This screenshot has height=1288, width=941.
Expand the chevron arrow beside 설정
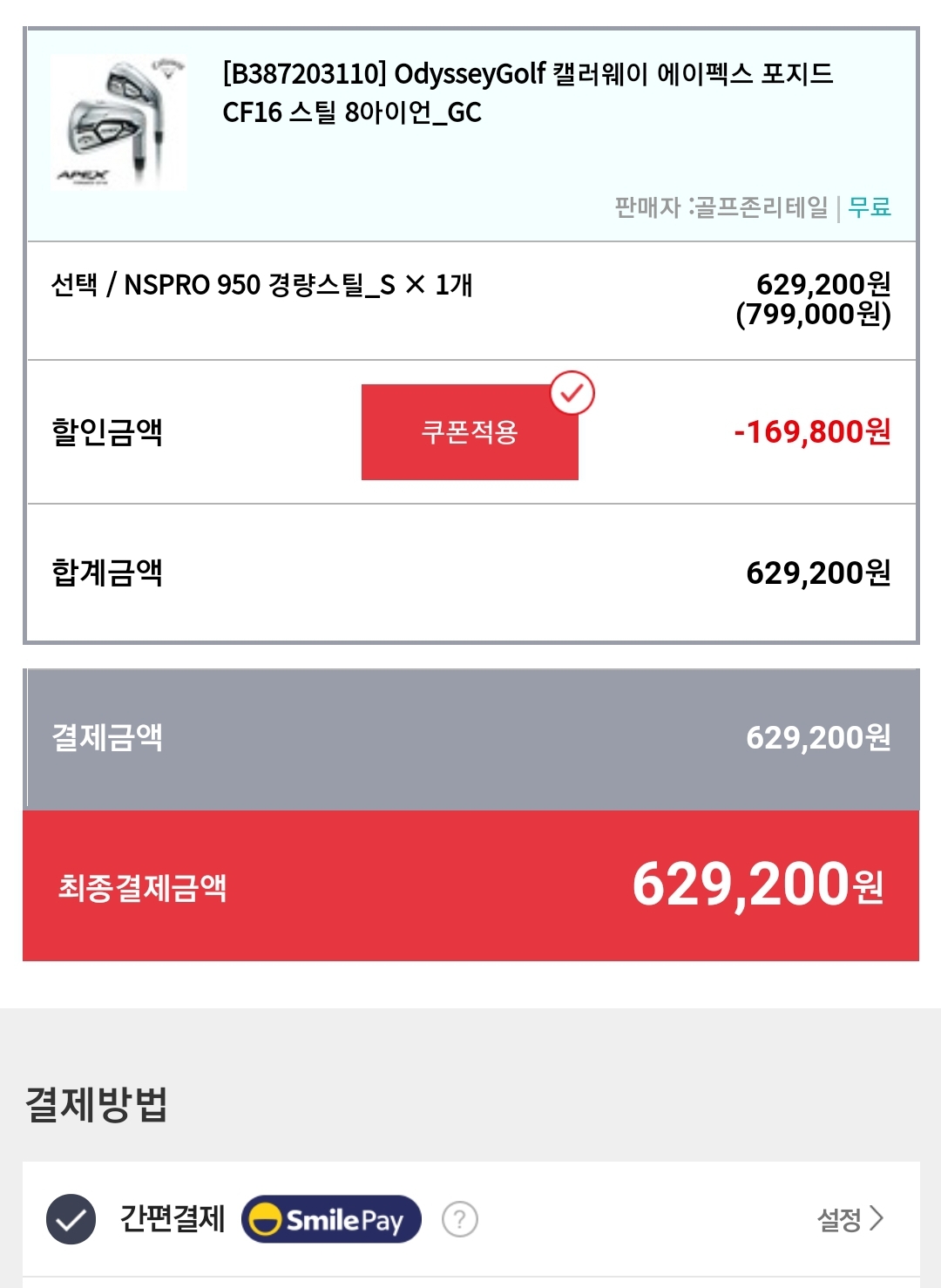click(x=877, y=1218)
